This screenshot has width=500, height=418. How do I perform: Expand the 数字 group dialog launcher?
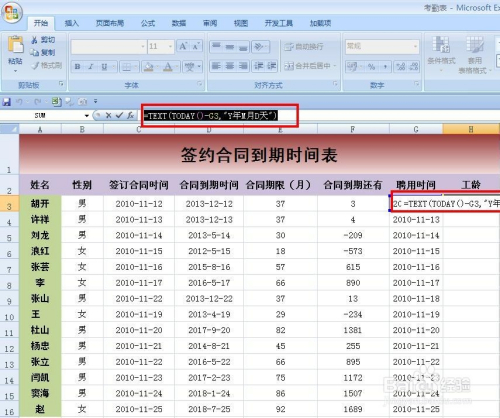[x=416, y=84]
